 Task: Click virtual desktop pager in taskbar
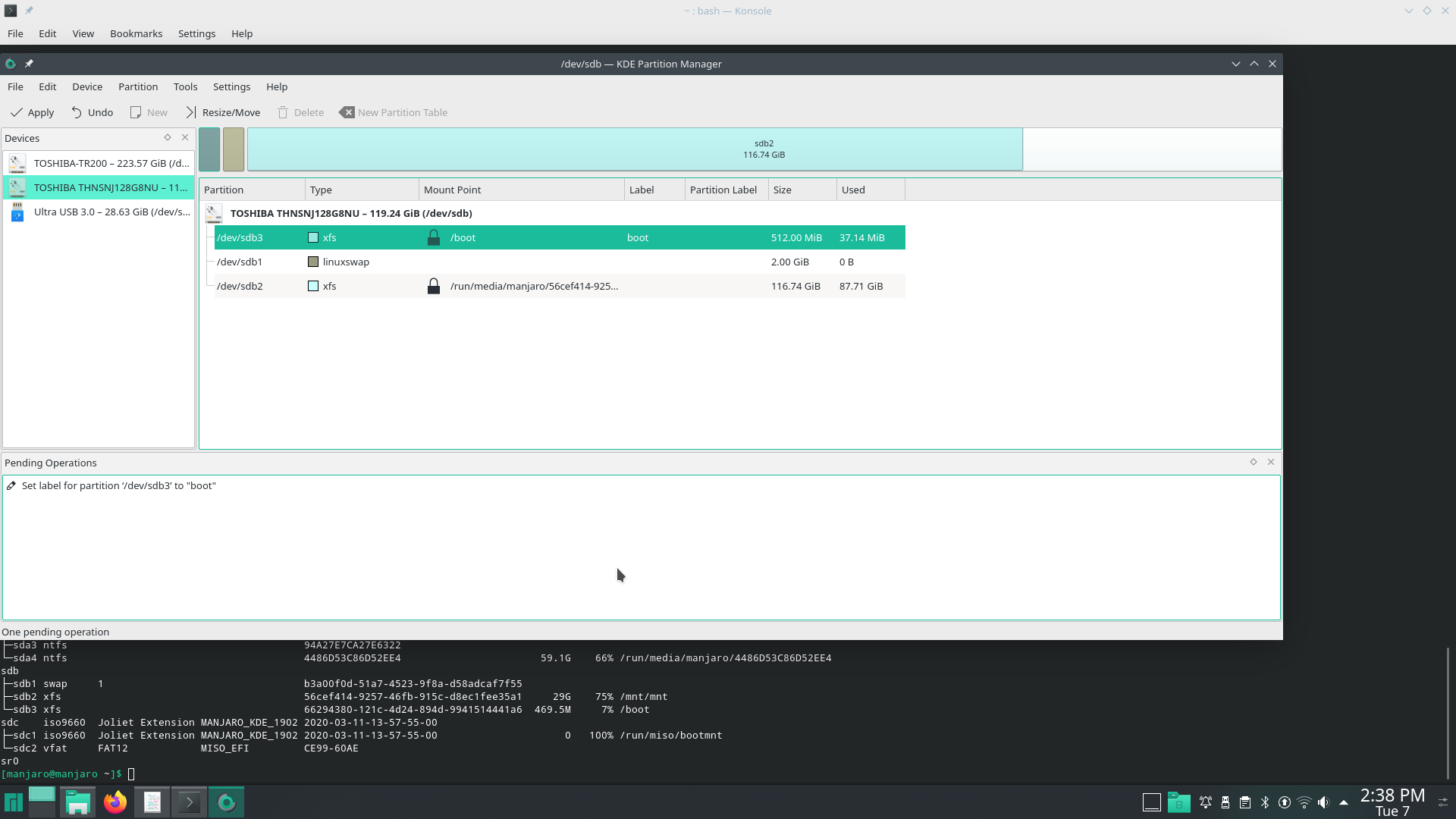pos(42,802)
